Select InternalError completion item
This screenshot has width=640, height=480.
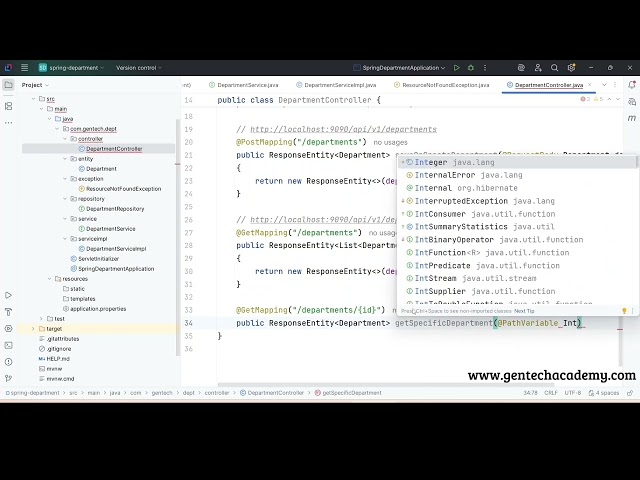click(517, 175)
